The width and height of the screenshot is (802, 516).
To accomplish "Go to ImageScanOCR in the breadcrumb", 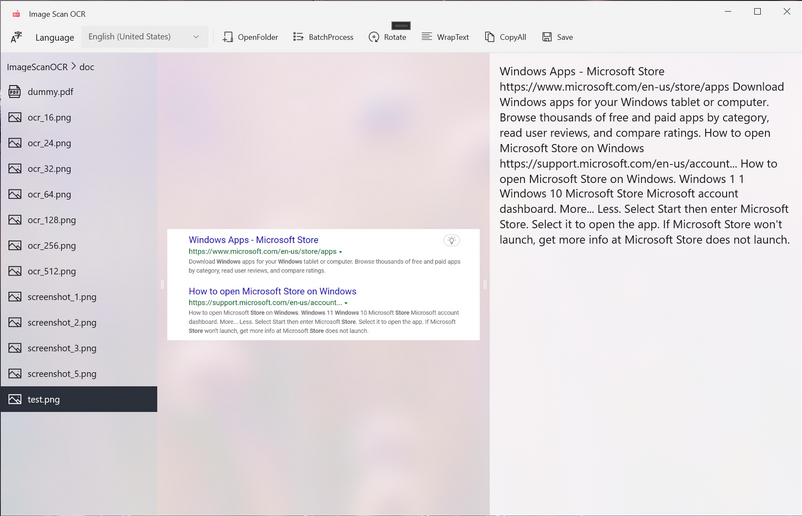I will 37,67.
